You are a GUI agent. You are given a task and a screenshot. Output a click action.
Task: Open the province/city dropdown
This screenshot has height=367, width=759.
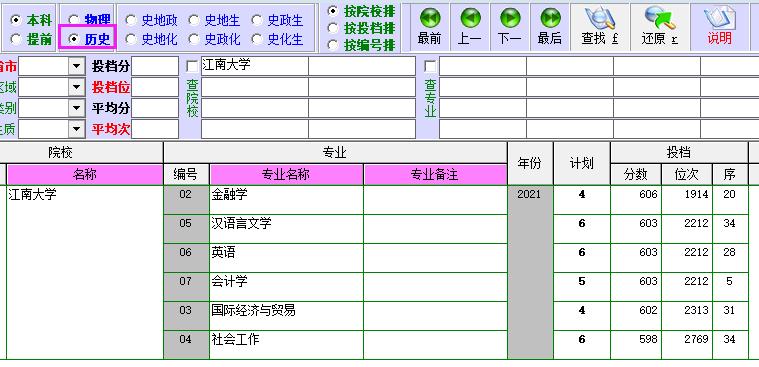tap(76, 66)
